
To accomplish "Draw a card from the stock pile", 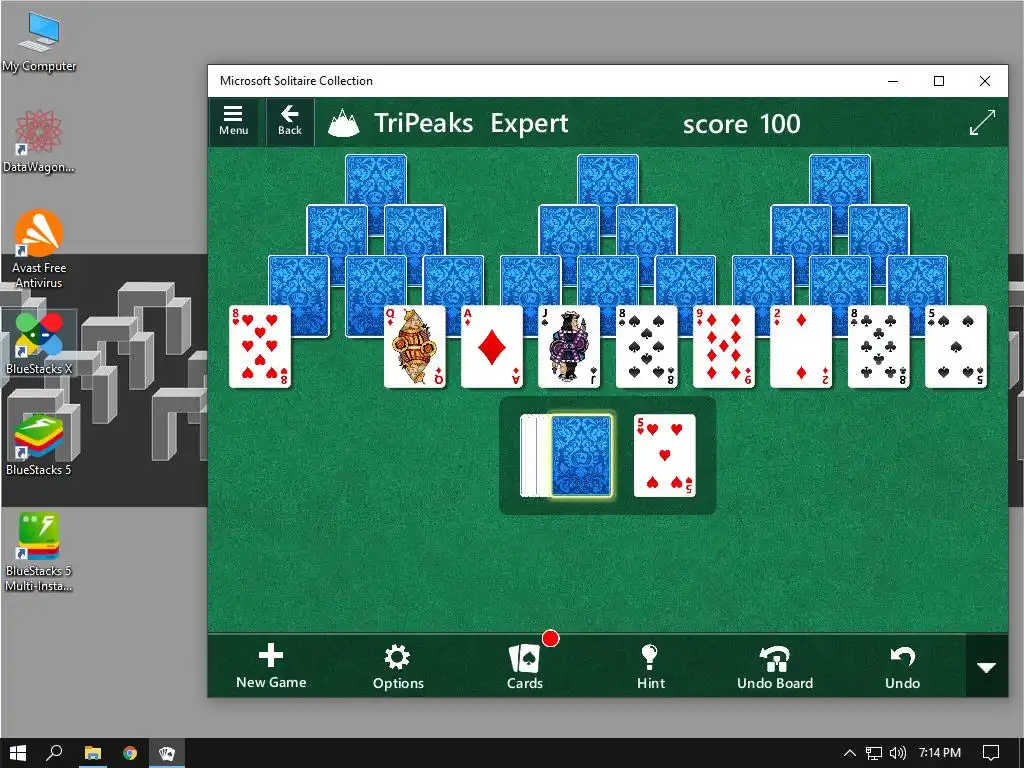I will [x=581, y=456].
